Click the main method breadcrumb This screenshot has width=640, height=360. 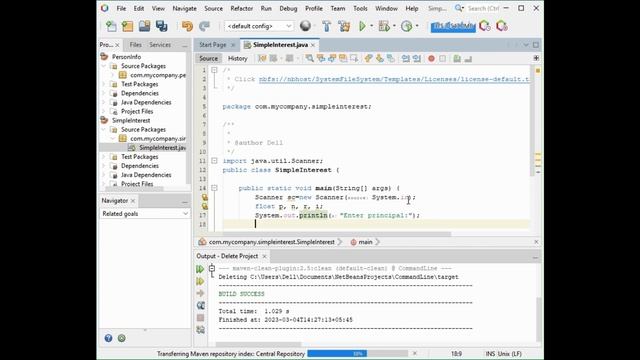361,242
